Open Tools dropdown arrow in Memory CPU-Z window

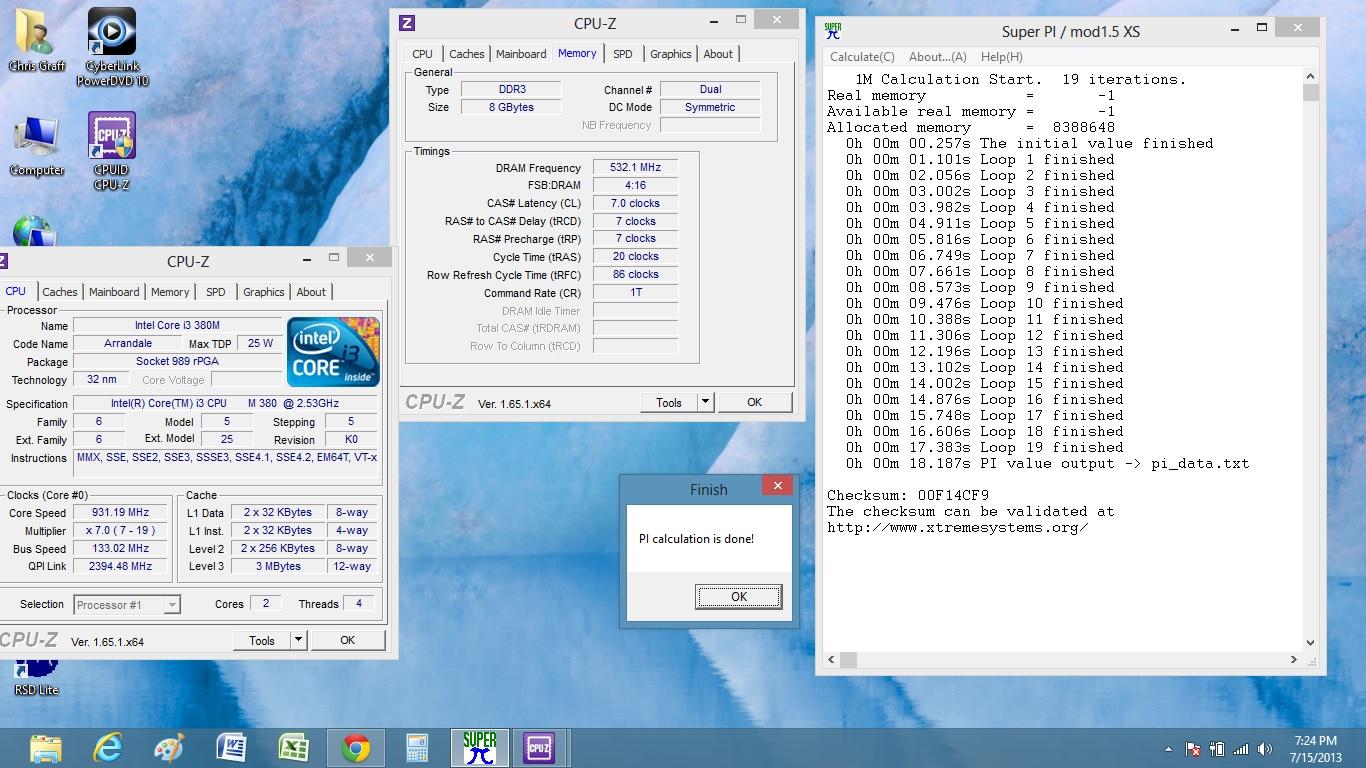point(705,402)
